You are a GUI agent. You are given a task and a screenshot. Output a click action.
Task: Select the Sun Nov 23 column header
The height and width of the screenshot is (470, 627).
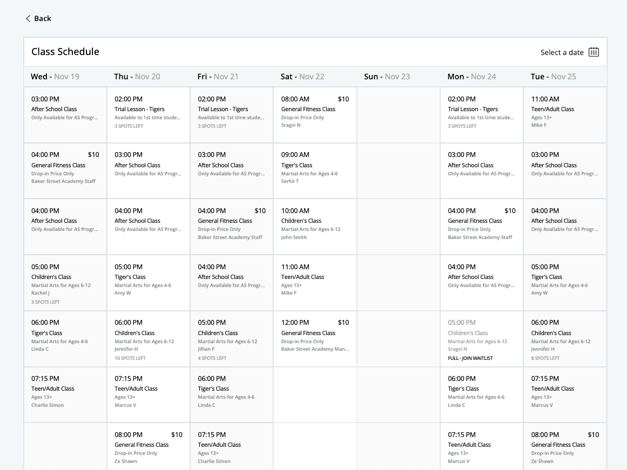(x=386, y=76)
